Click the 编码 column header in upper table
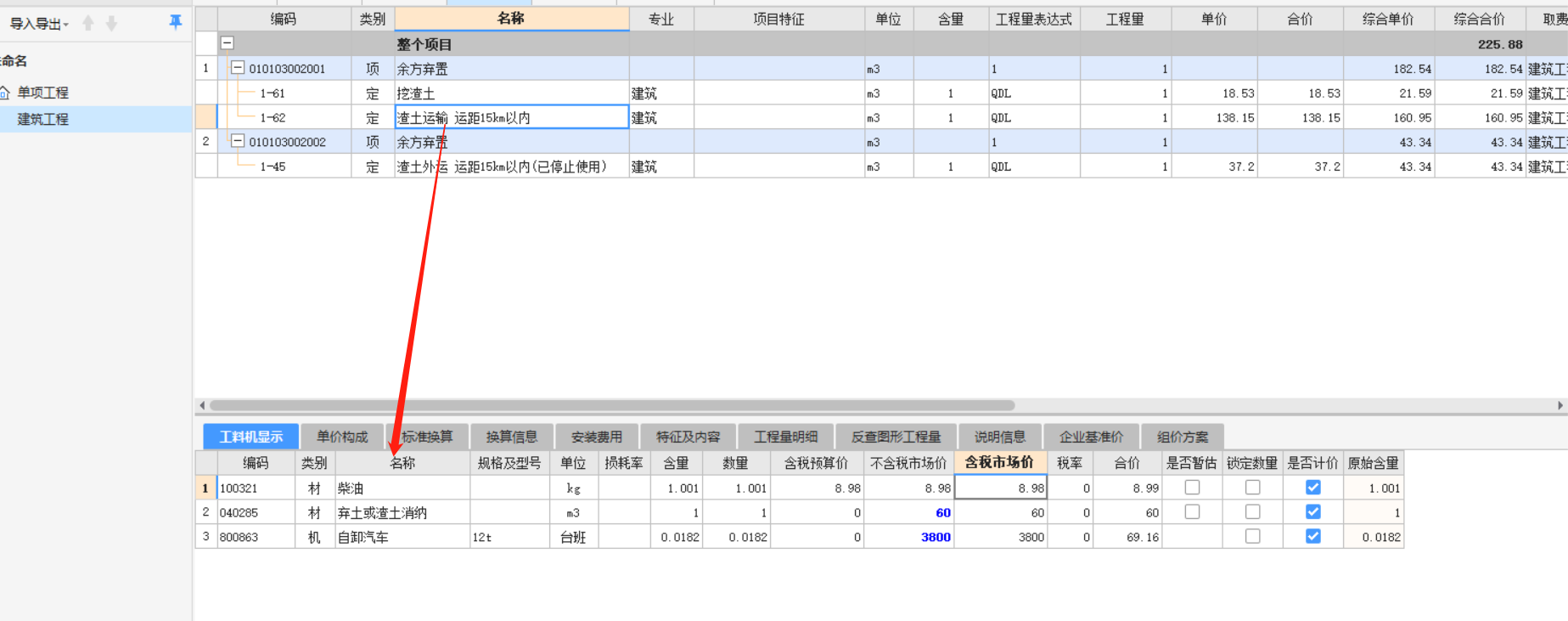This screenshot has width=1568, height=621. pos(284,19)
